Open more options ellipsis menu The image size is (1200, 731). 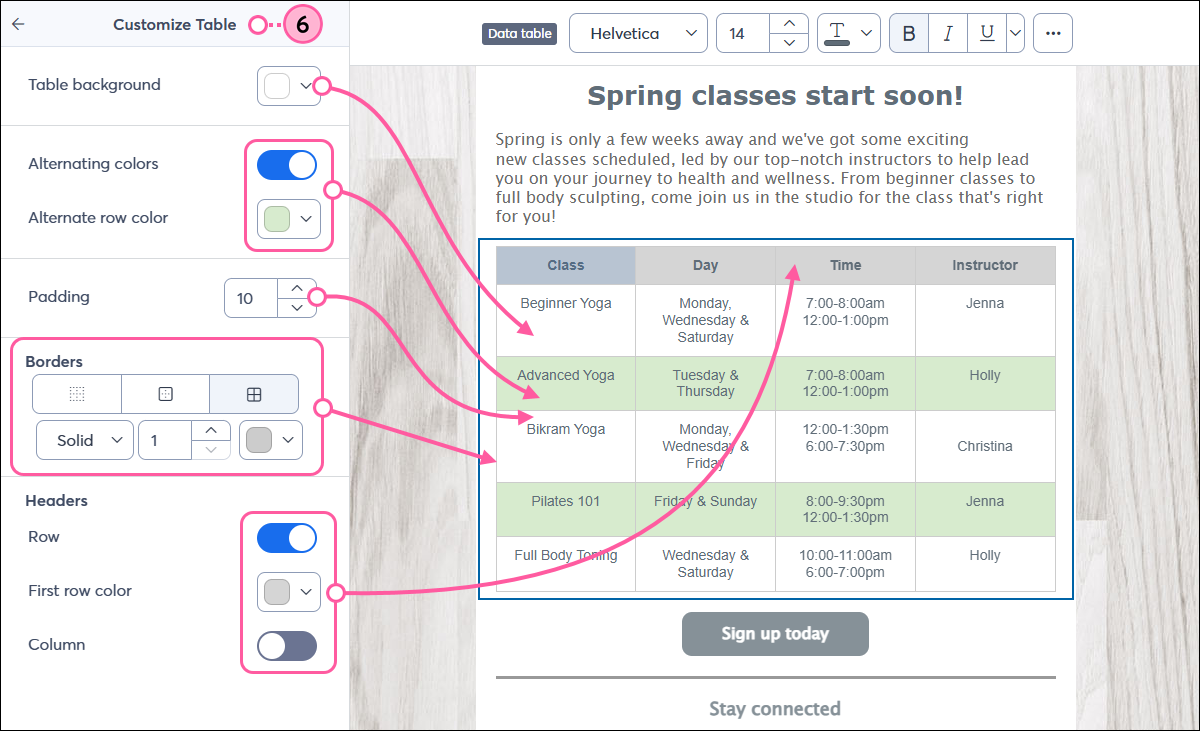coord(1052,33)
